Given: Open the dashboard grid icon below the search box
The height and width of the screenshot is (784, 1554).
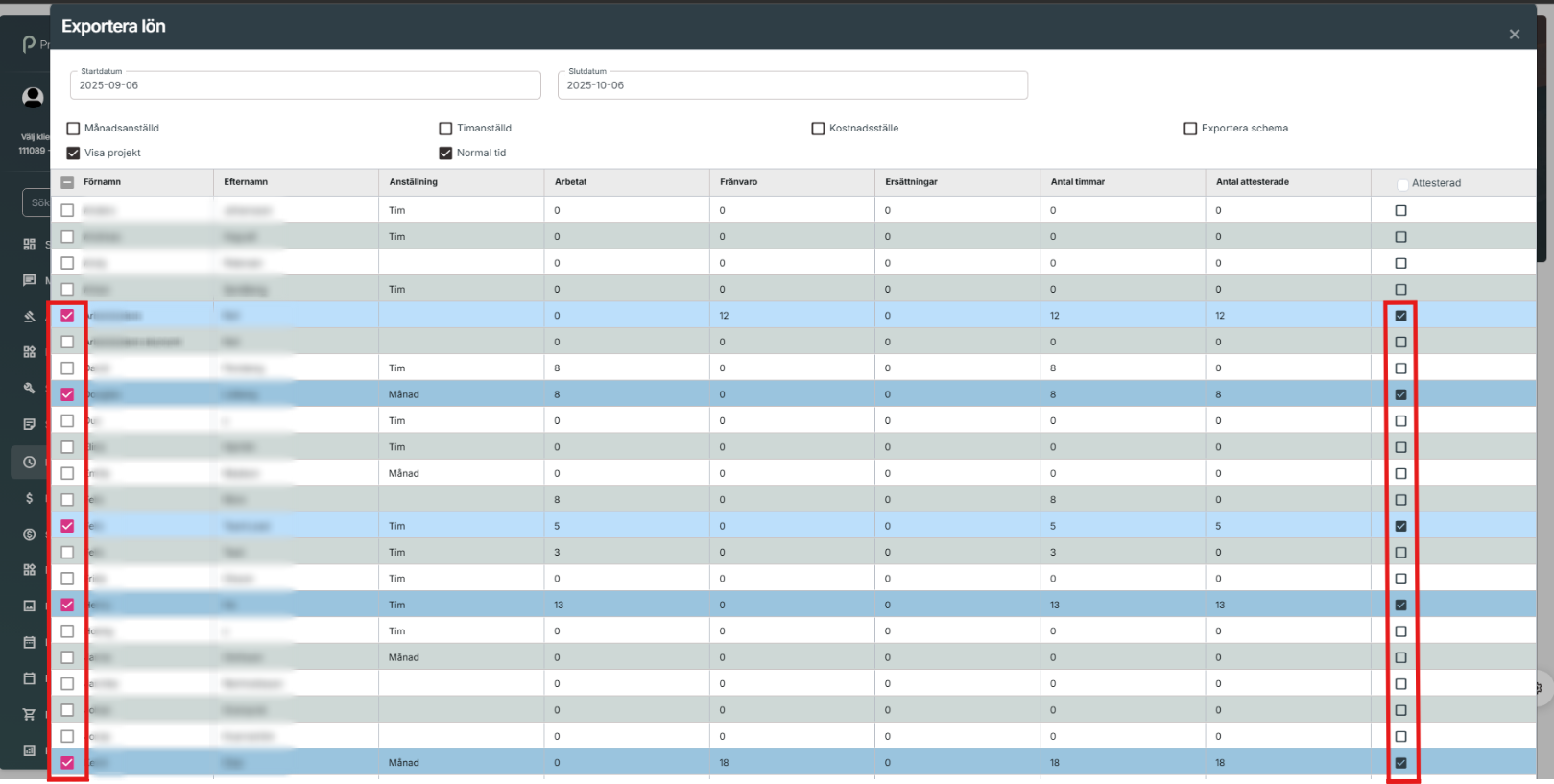Looking at the screenshot, I should pos(30,245).
